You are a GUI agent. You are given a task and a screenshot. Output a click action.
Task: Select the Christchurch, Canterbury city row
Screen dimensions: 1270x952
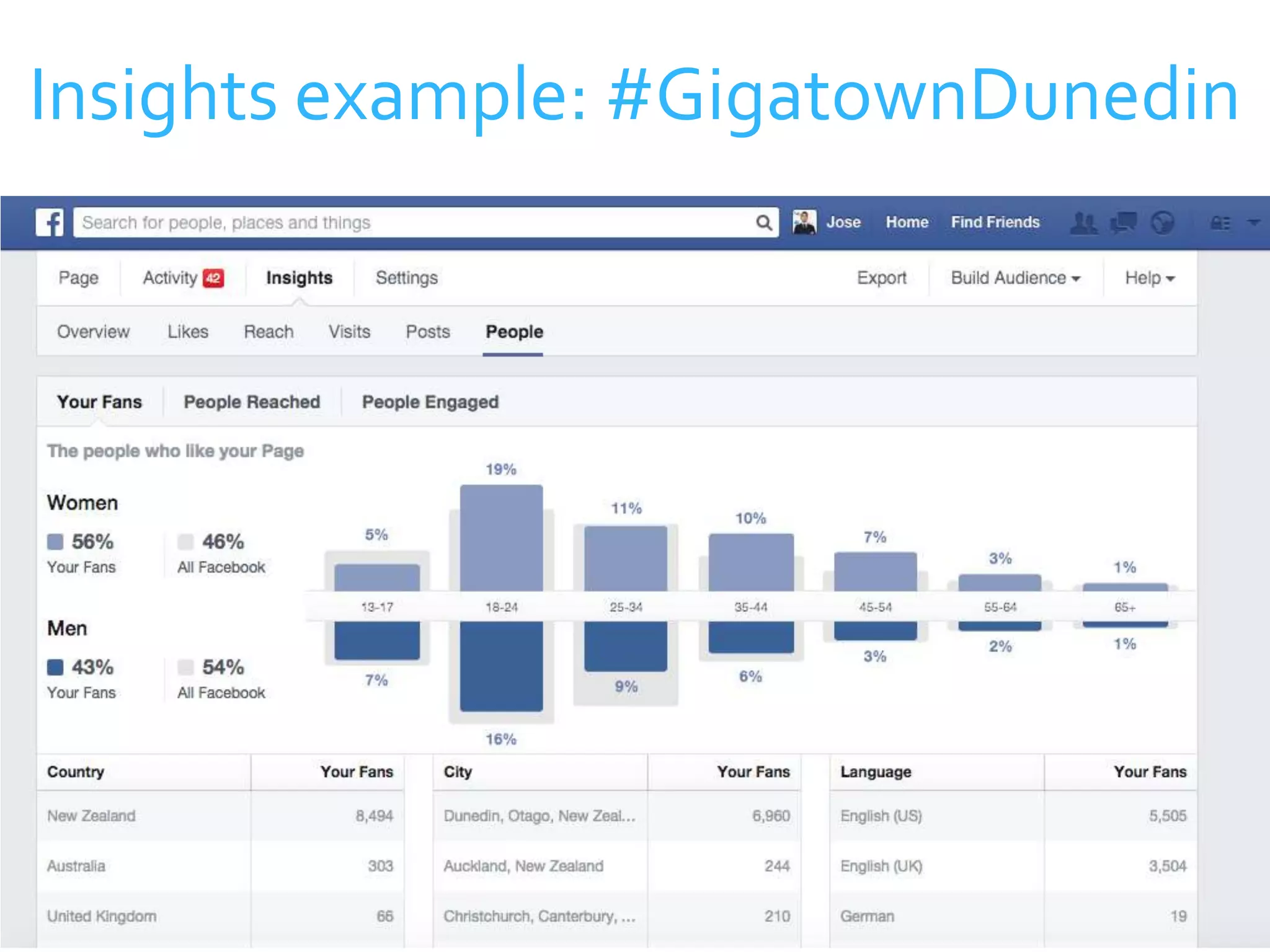617,916
